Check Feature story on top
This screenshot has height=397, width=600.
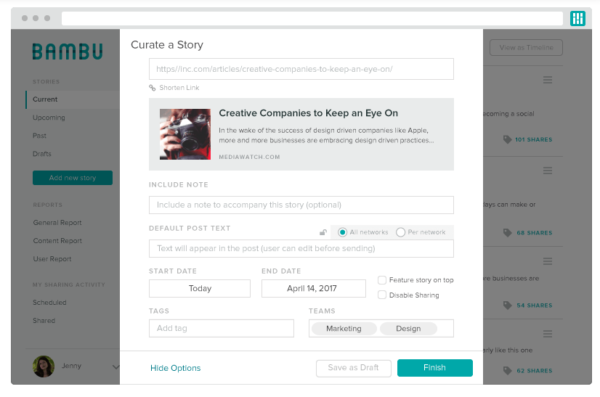382,280
